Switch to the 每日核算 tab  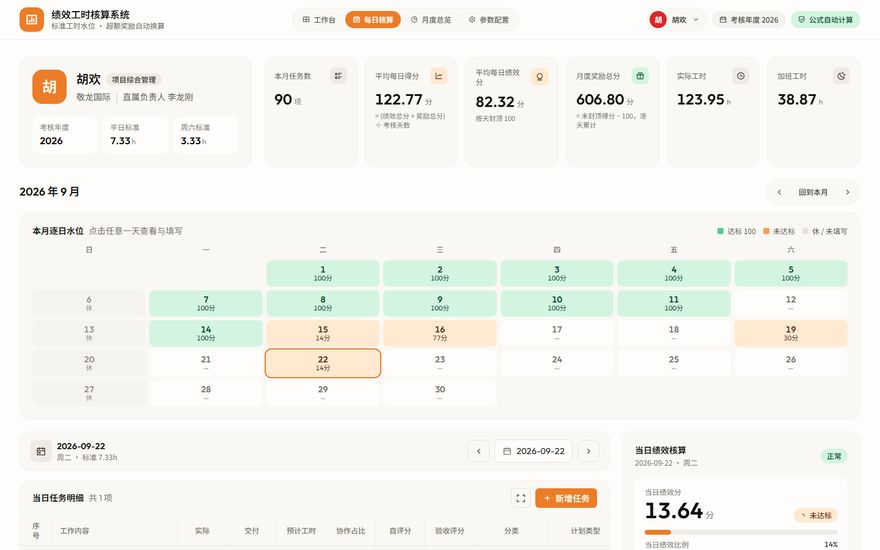pos(373,20)
